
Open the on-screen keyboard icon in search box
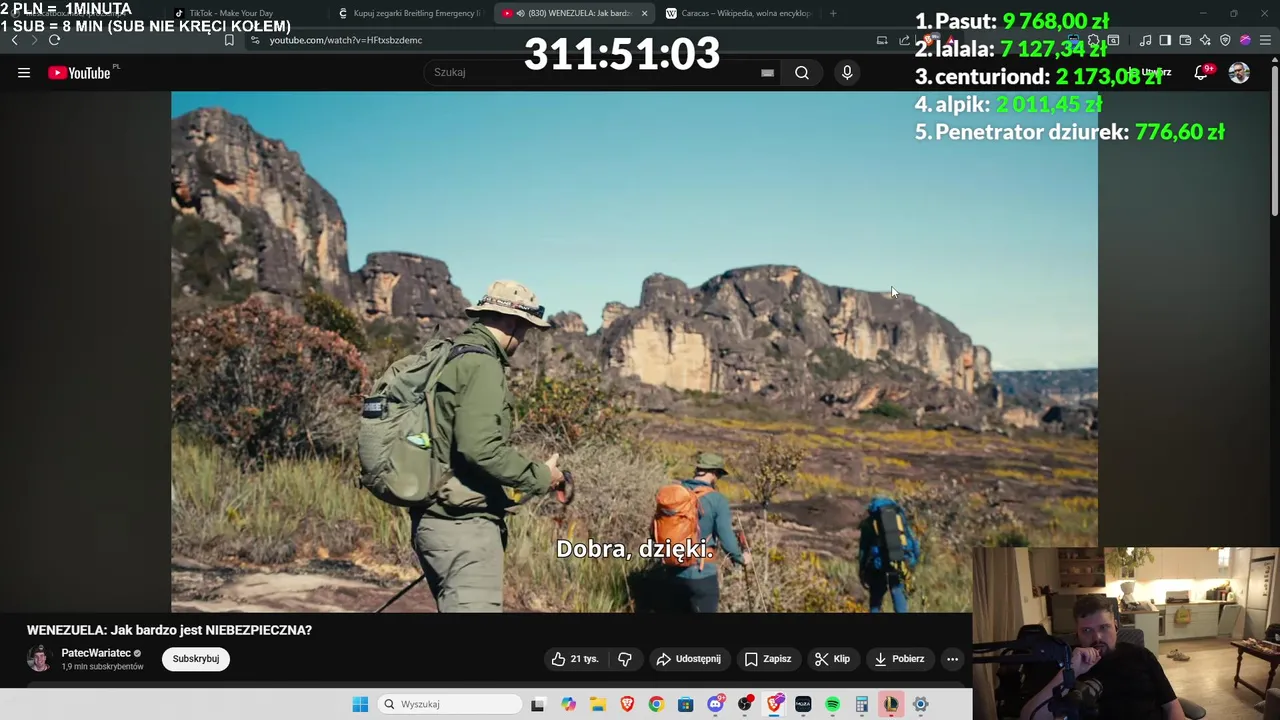[x=767, y=72]
